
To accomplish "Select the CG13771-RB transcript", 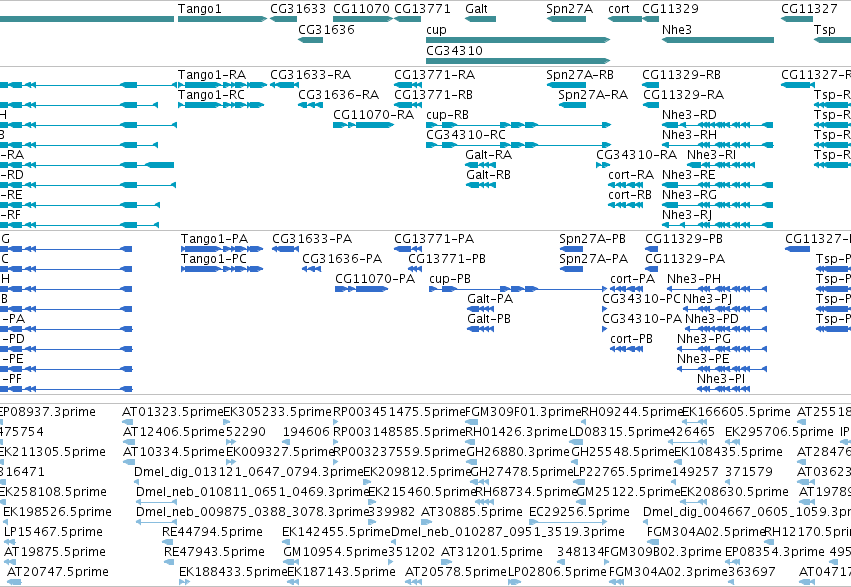I will pyautogui.click(x=408, y=105).
